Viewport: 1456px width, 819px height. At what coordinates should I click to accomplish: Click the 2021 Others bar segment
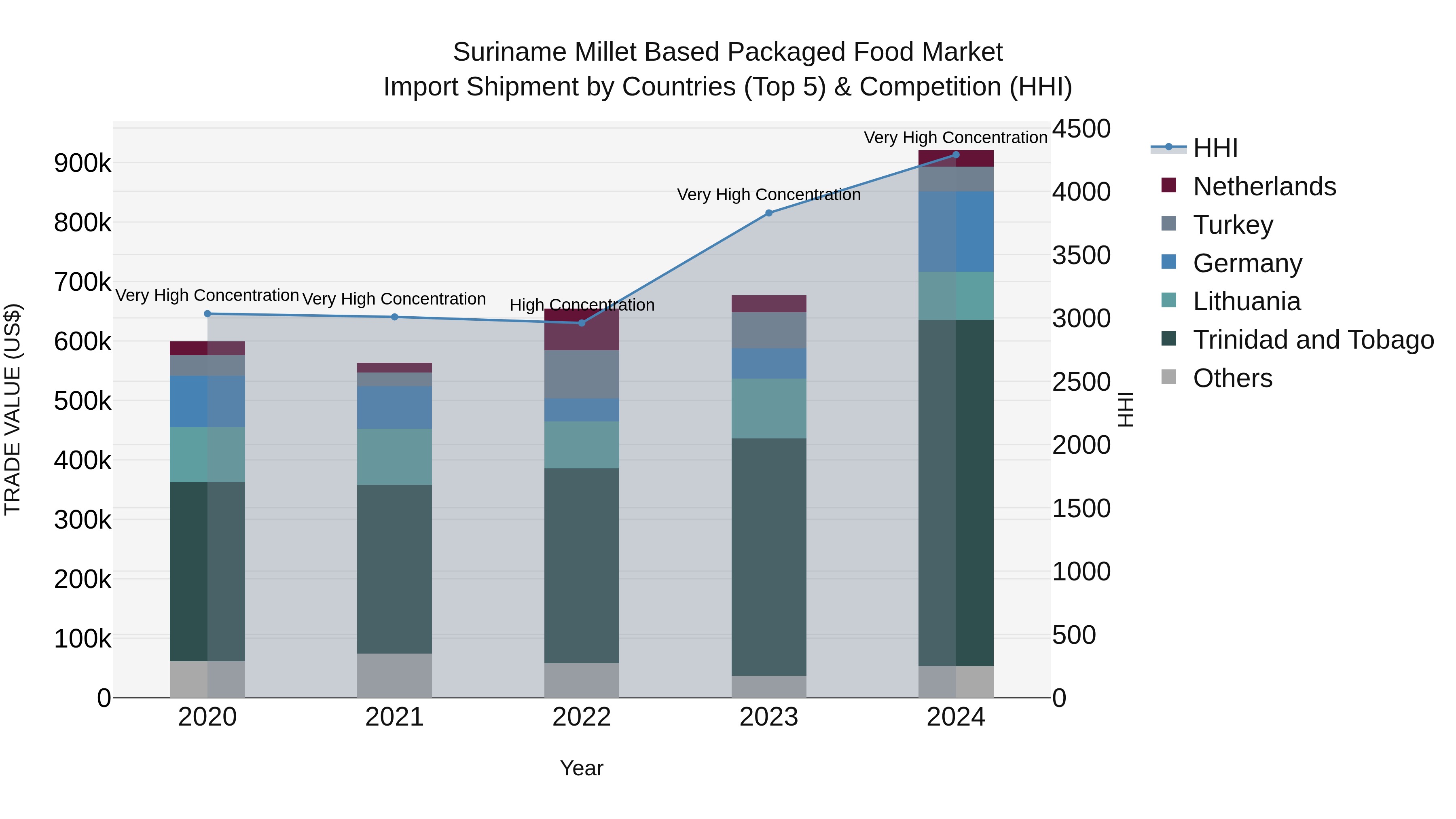[x=394, y=675]
